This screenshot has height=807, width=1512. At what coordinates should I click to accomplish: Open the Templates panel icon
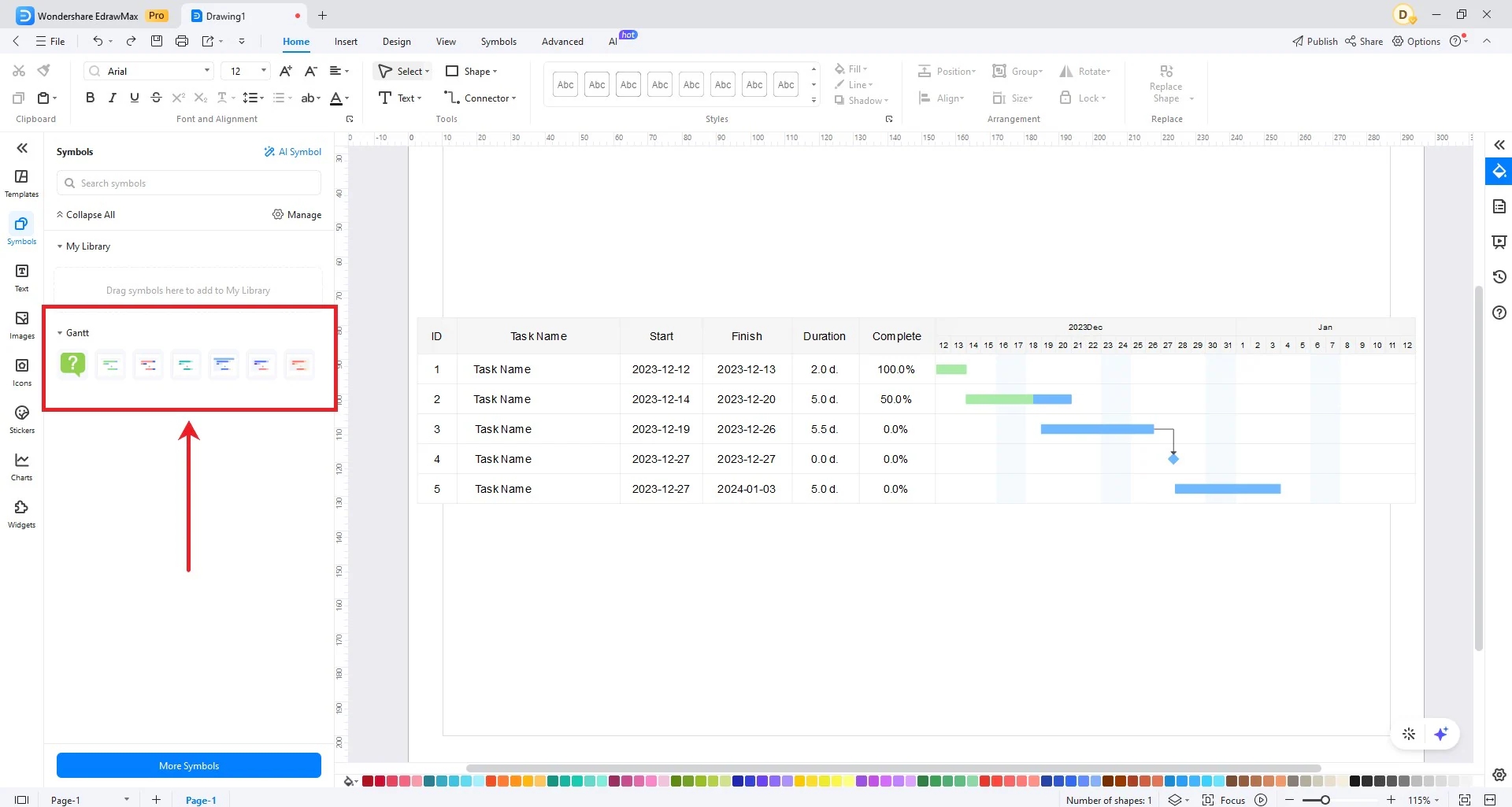(21, 182)
